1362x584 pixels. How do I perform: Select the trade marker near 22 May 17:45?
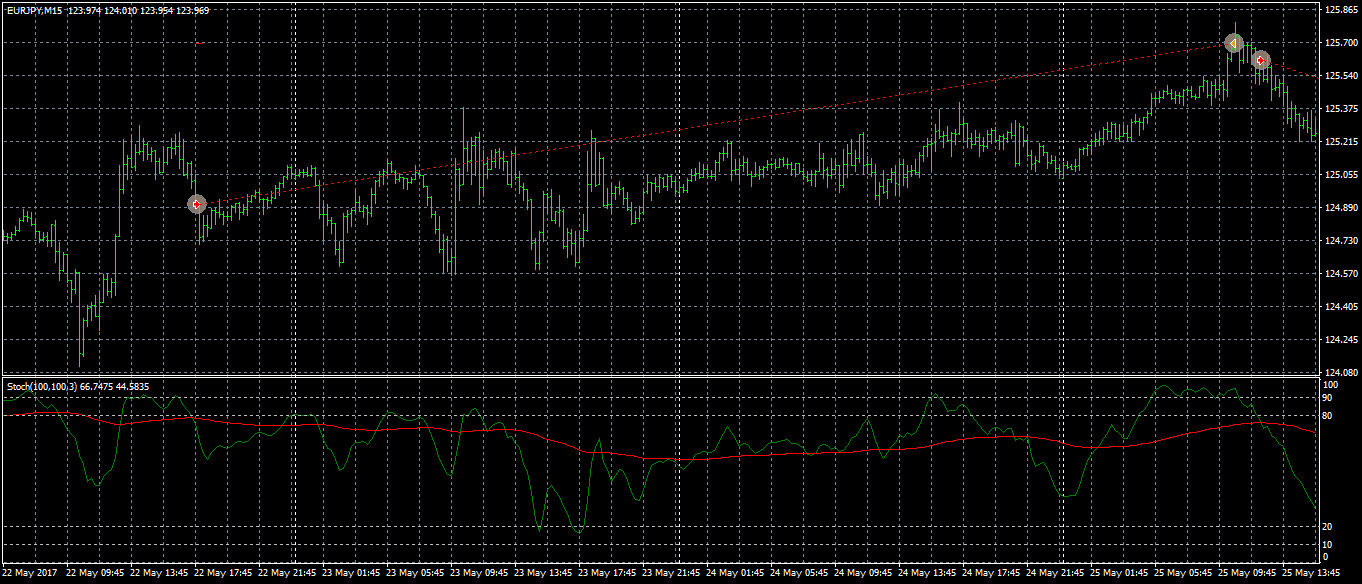point(197,204)
